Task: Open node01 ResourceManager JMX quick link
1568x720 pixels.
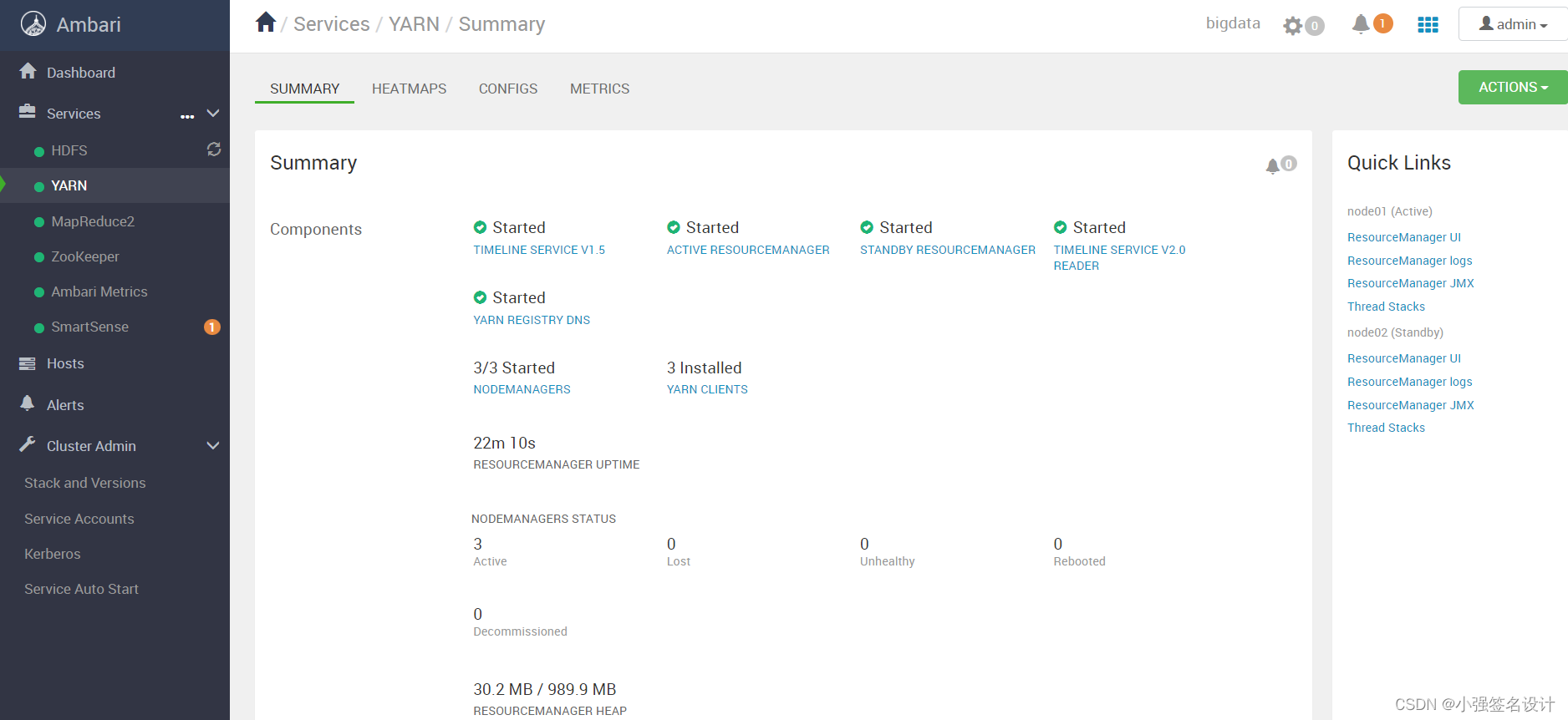Action: (x=1411, y=283)
